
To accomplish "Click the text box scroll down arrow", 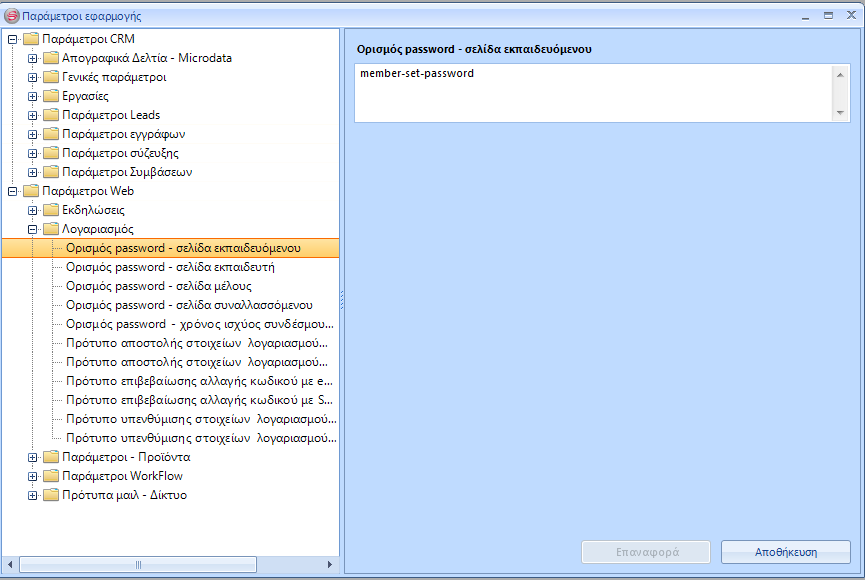I will click(841, 114).
